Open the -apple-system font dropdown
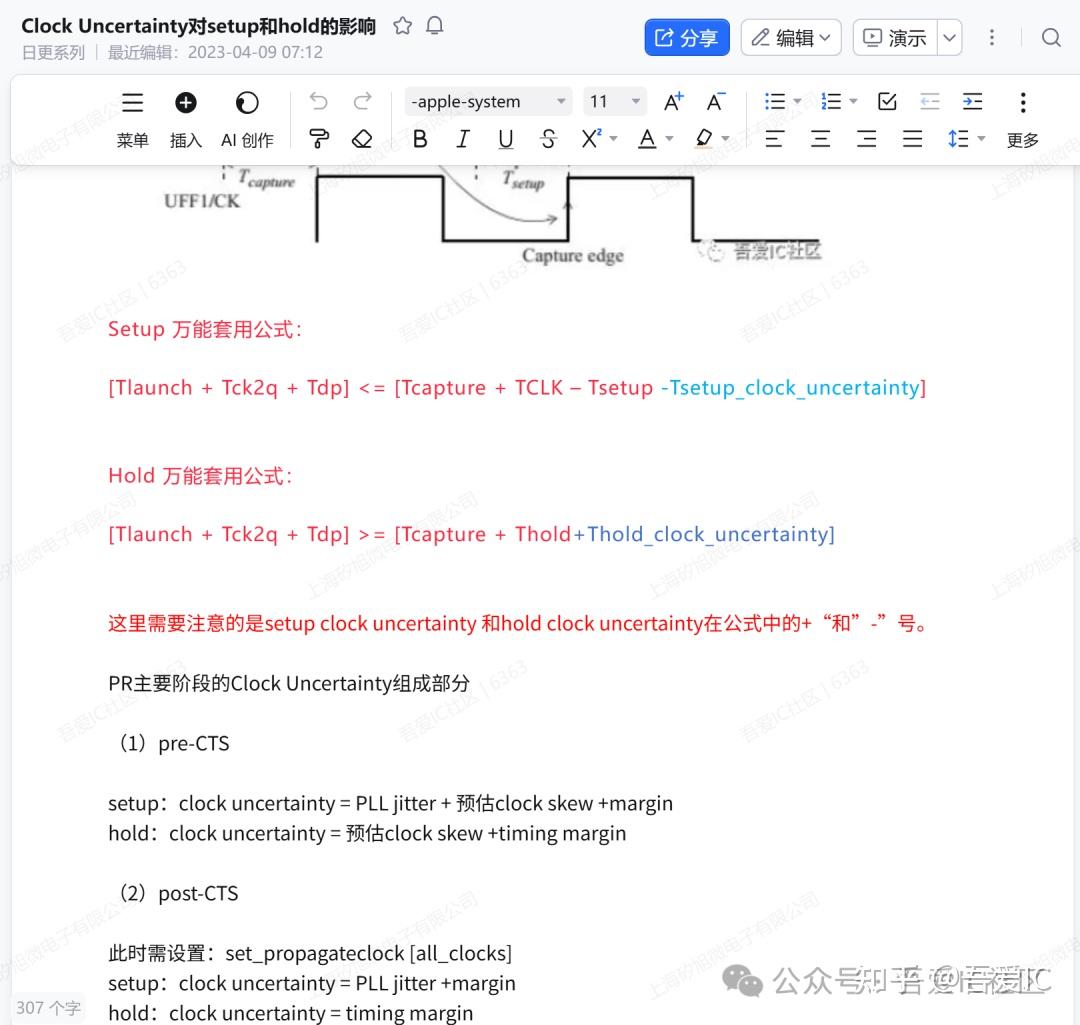Image resolution: width=1080 pixels, height=1025 pixels. [488, 102]
